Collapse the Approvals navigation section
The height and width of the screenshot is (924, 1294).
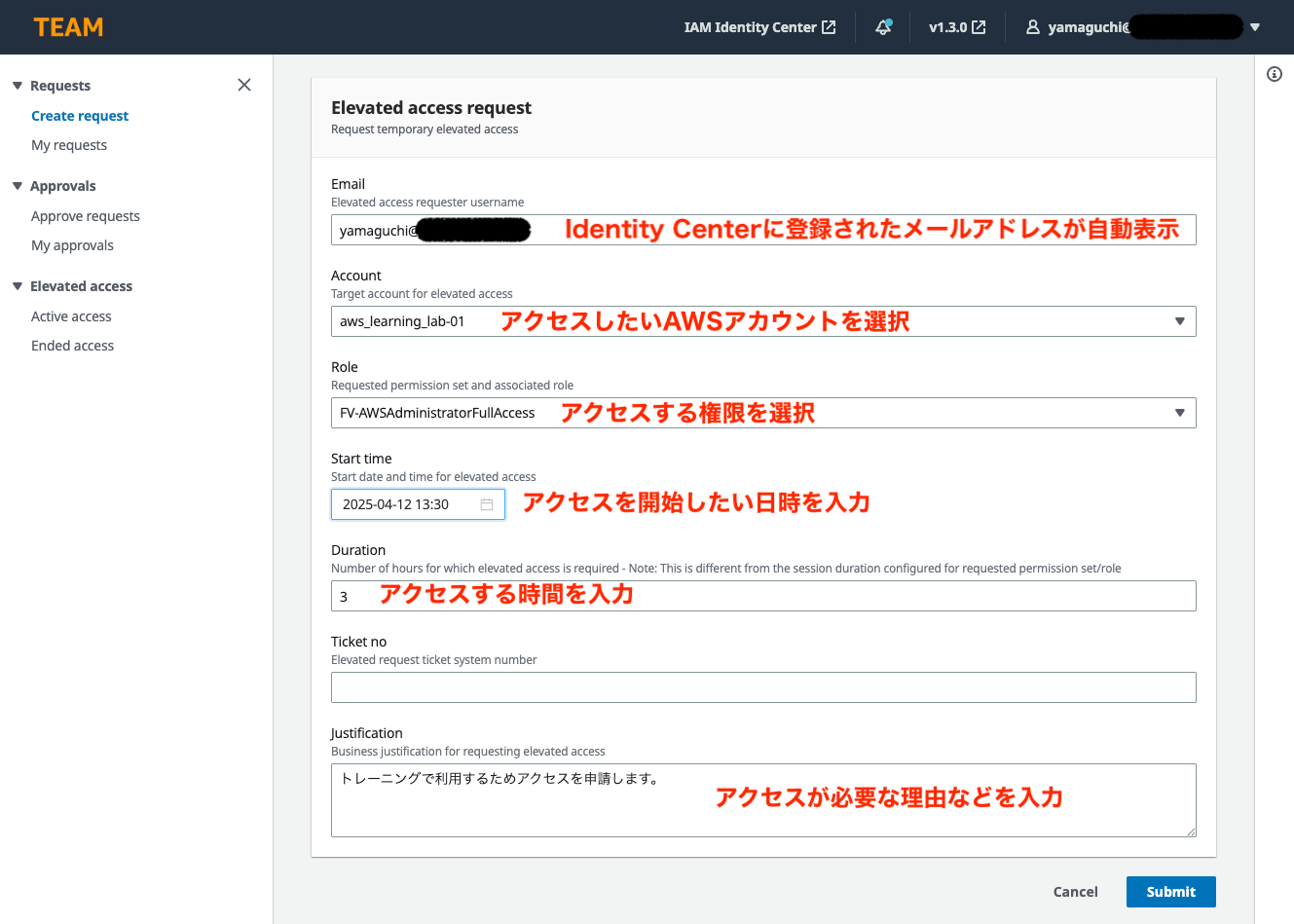click(x=18, y=186)
